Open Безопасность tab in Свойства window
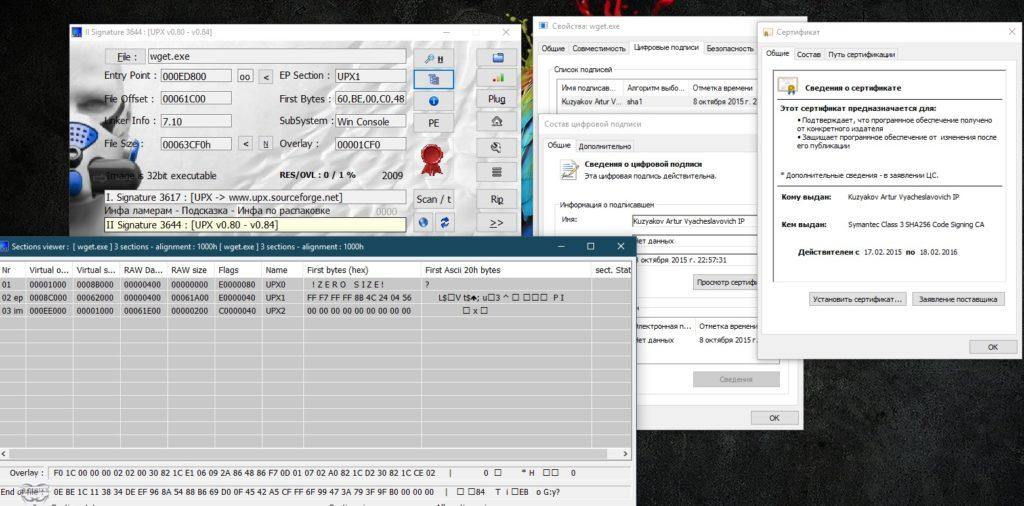The image size is (1024, 506). (x=730, y=48)
